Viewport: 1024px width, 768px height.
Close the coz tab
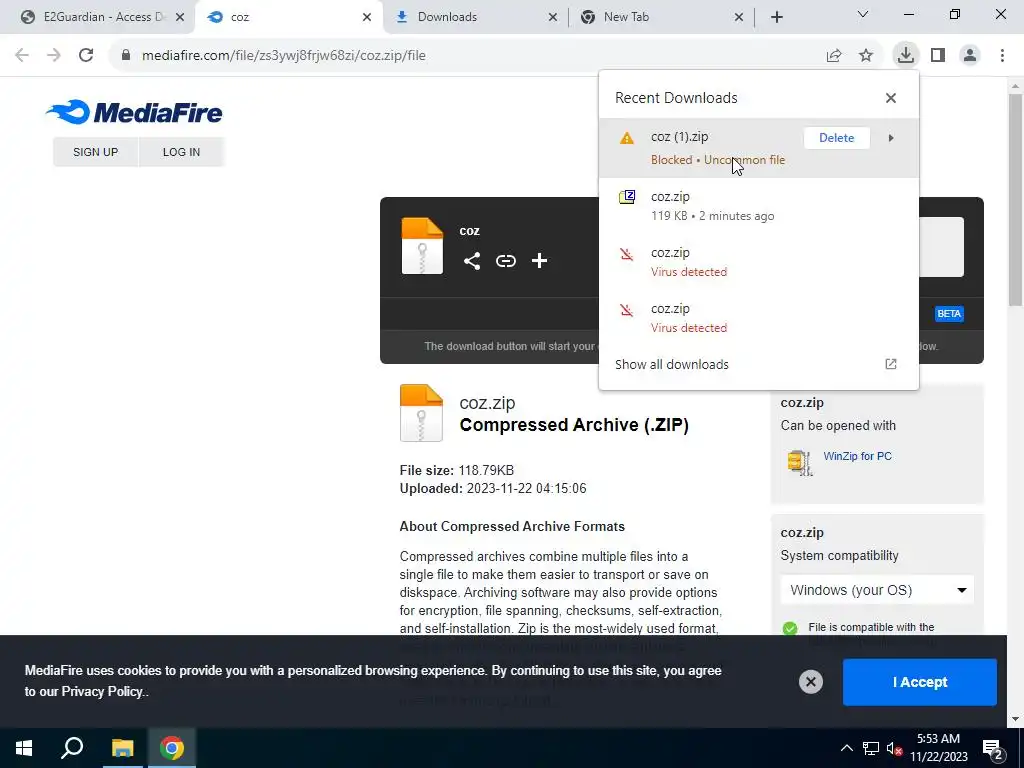367,17
